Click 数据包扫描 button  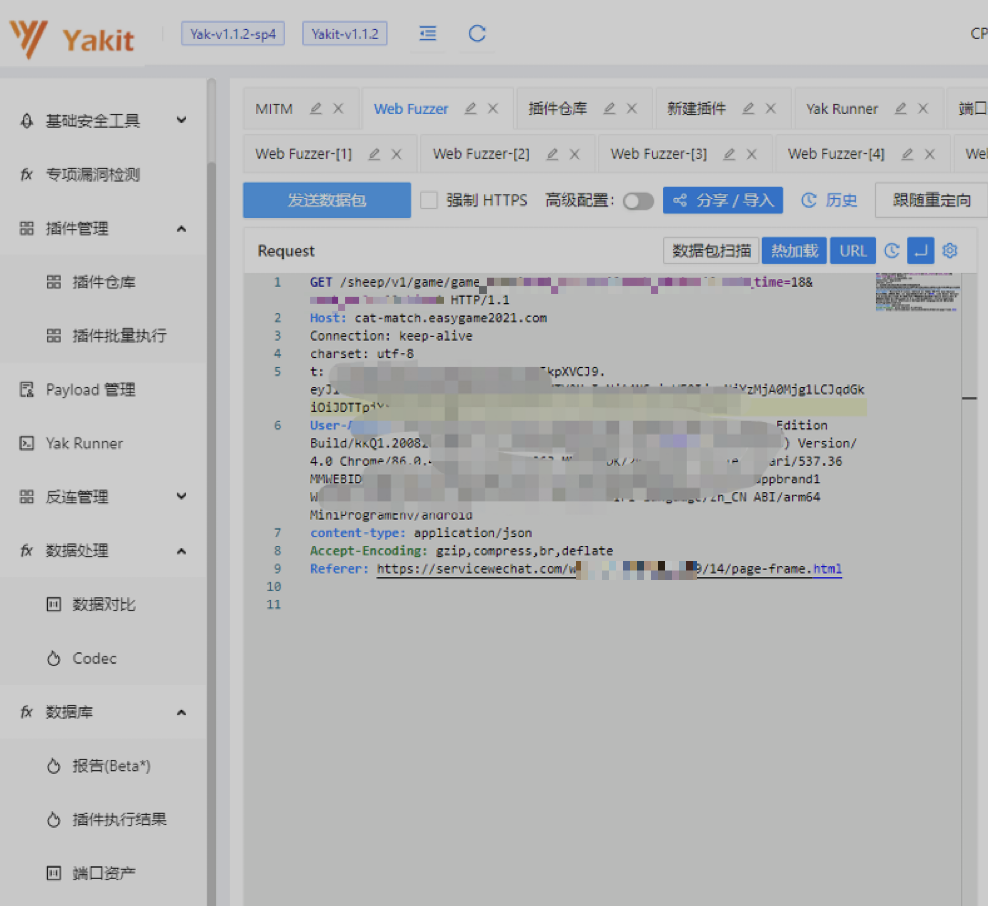(x=711, y=251)
